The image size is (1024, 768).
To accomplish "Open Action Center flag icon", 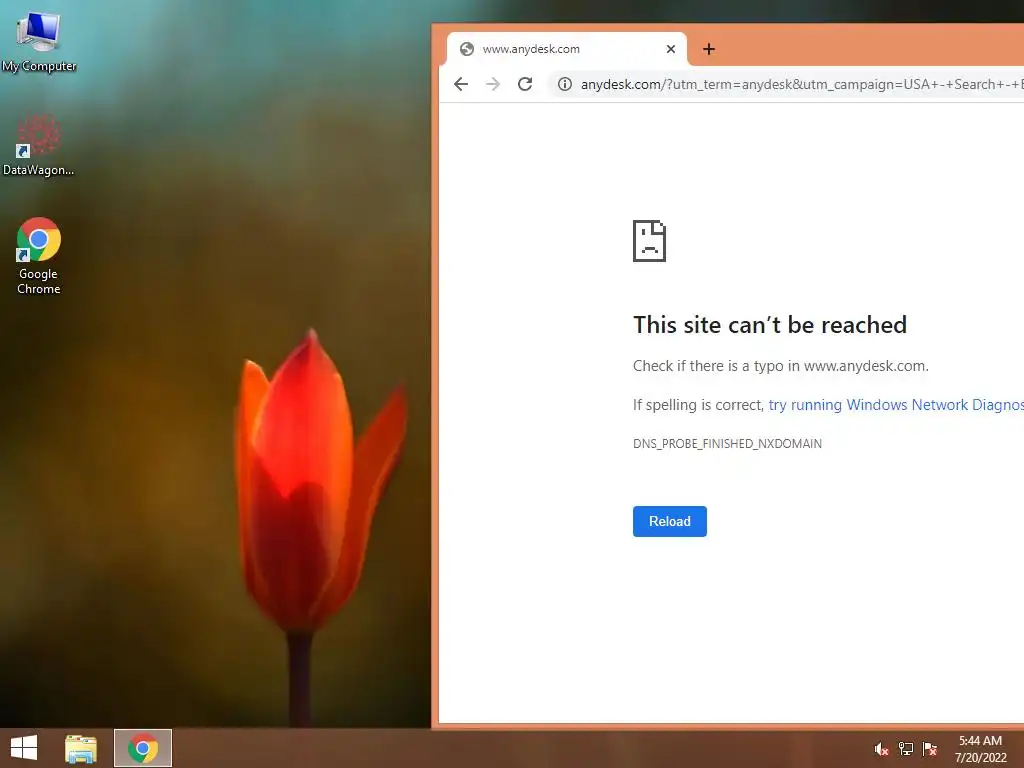I will click(x=929, y=749).
